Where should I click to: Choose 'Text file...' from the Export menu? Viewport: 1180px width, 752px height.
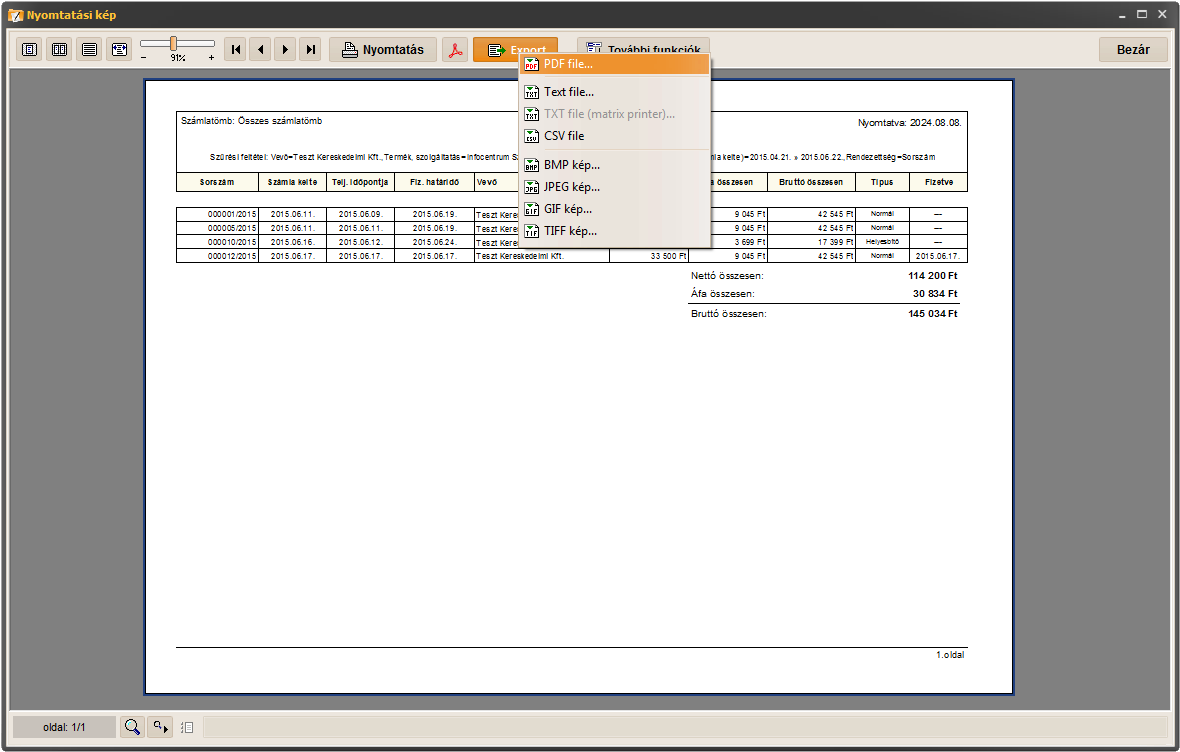tap(616, 92)
